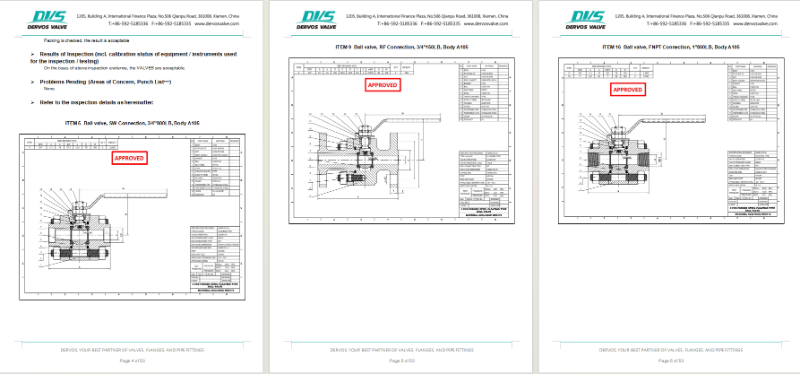The height and width of the screenshot is (374, 800).
Task: Click the 'Page 6 of 53' page number
Action: 671,361
